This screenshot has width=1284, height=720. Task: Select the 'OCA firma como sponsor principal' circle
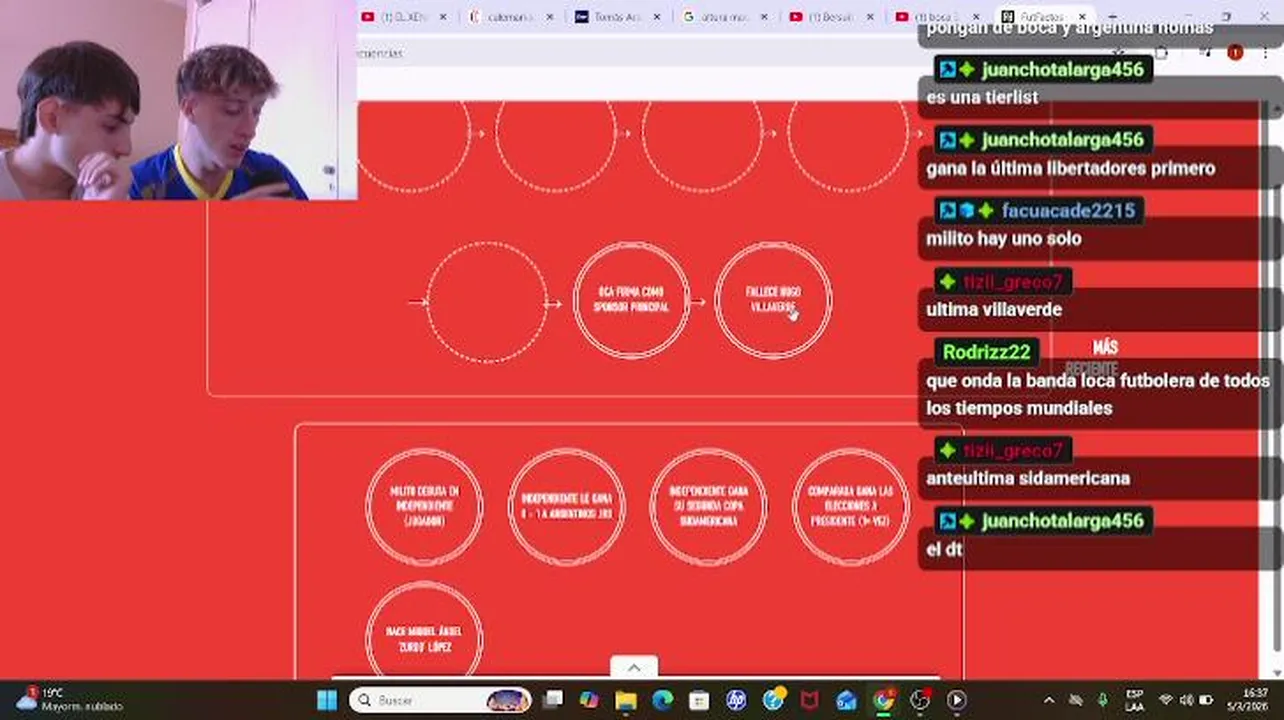pos(631,300)
